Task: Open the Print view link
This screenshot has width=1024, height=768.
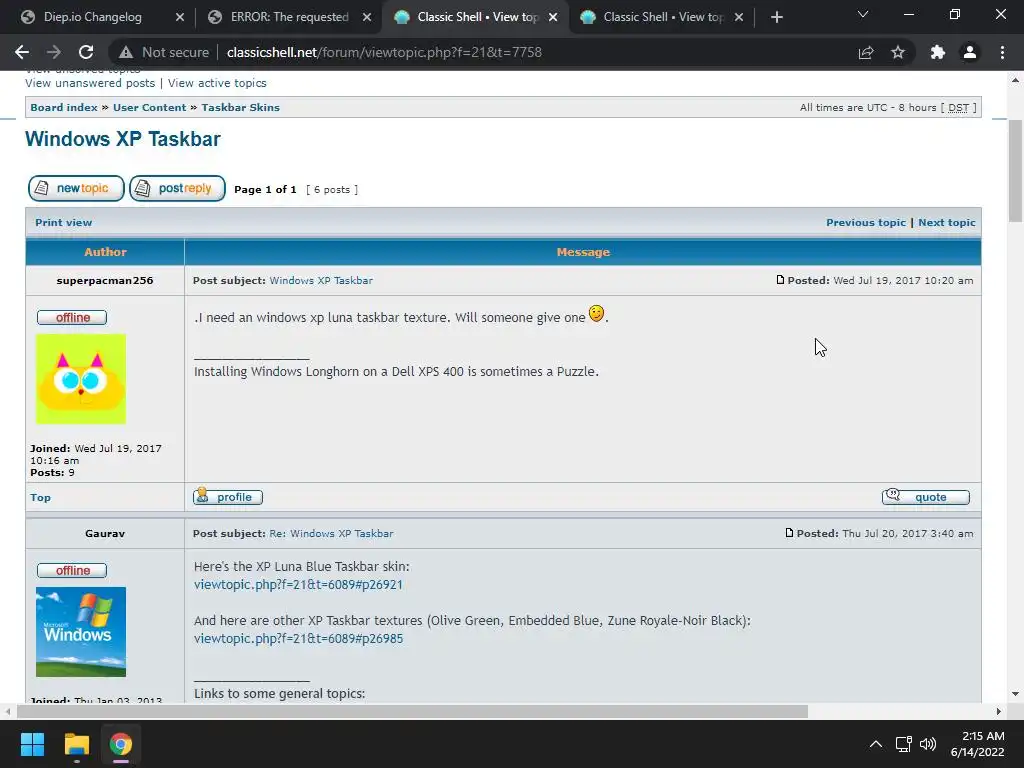Action: 63,223
